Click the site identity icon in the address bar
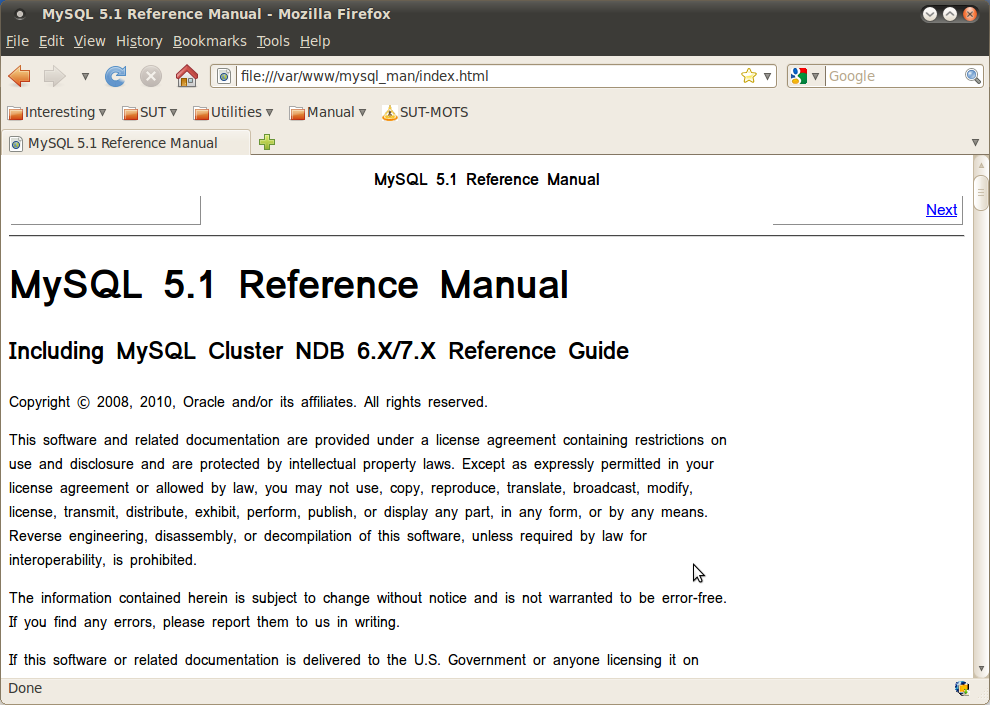990x705 pixels. pos(224,76)
